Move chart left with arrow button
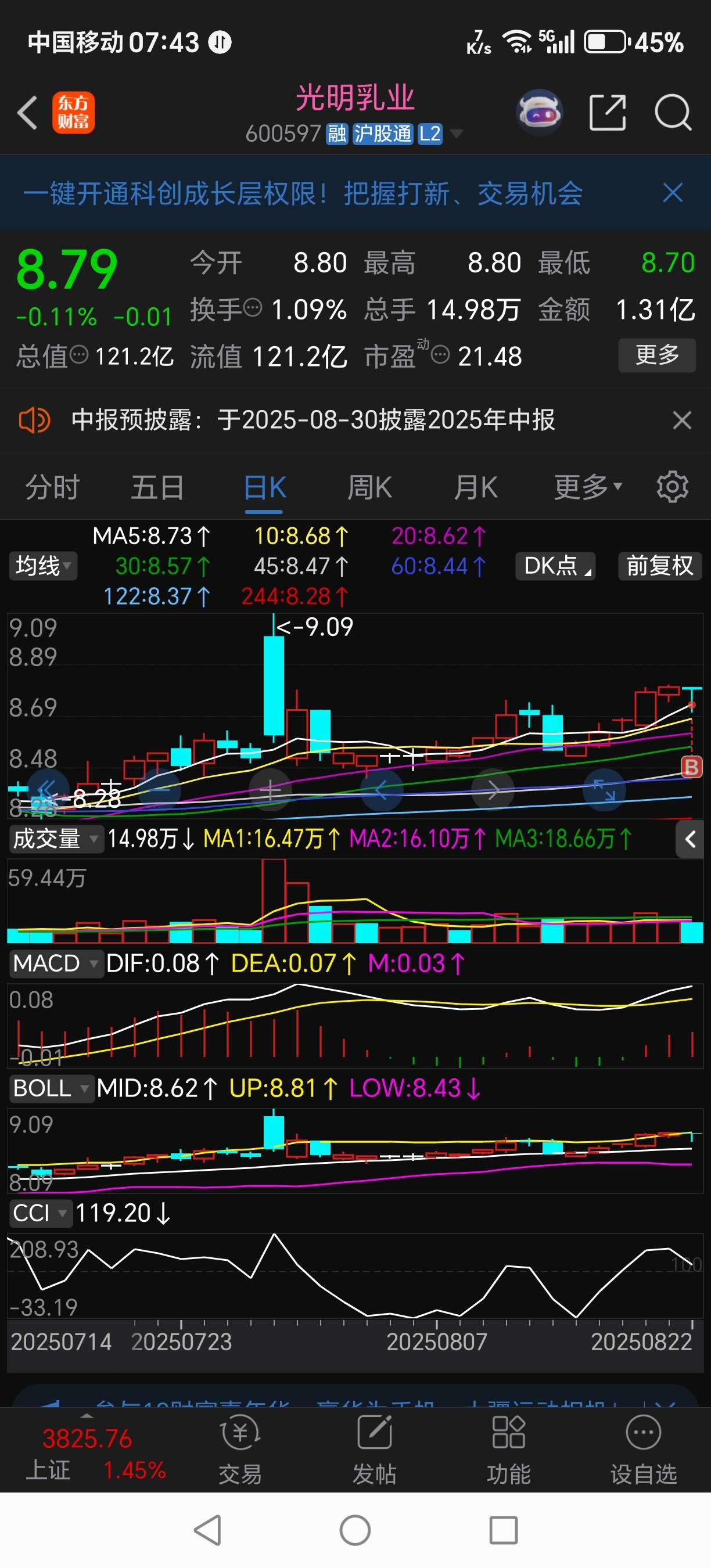Screen dimensions: 711x1568 click(x=382, y=790)
